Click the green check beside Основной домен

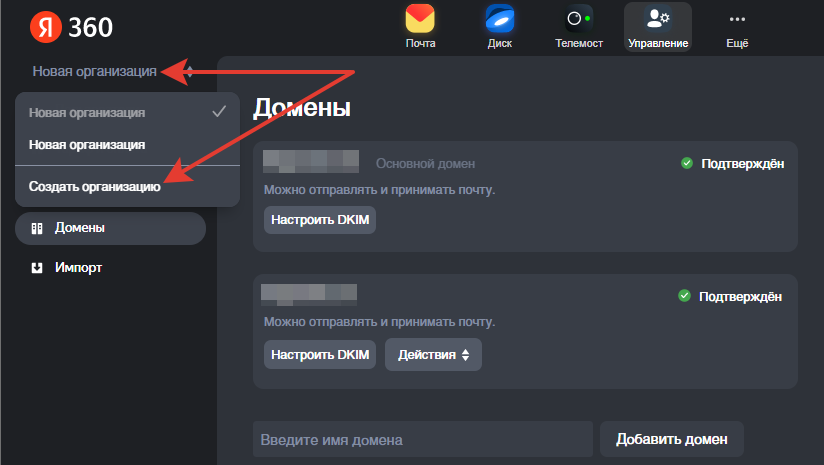coord(686,163)
